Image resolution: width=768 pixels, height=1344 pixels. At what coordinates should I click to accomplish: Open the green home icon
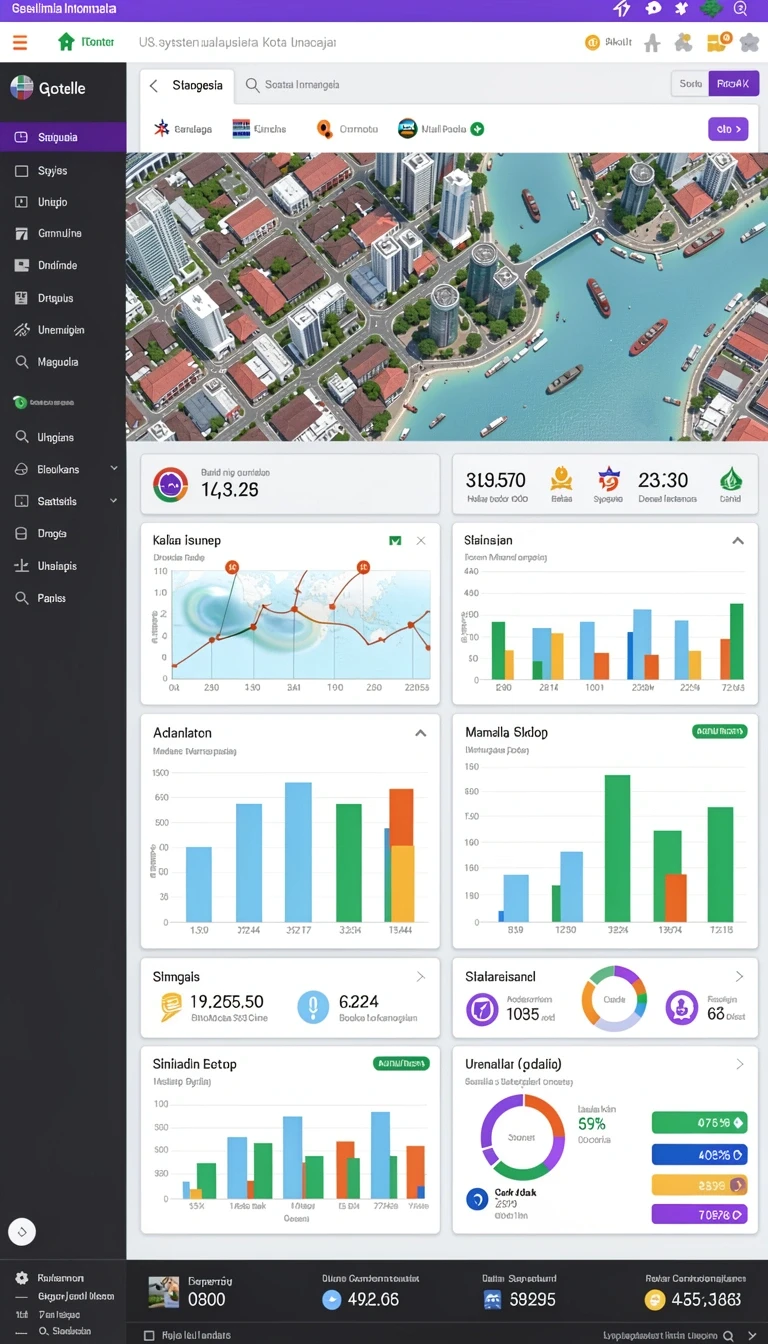tap(66, 42)
